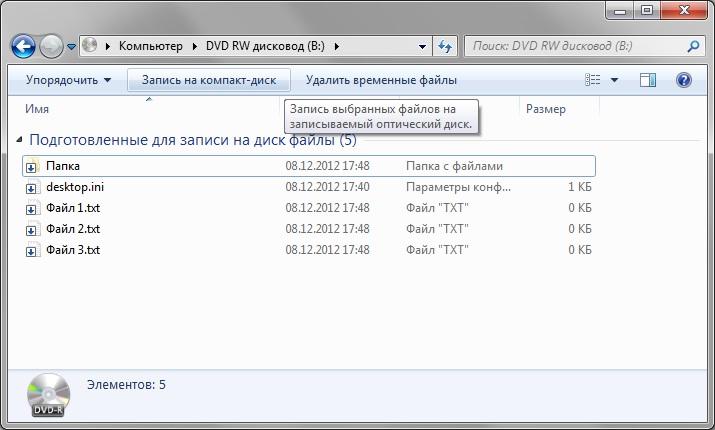Click the Back navigation arrow button
This screenshot has width=715, height=430.
[25, 46]
